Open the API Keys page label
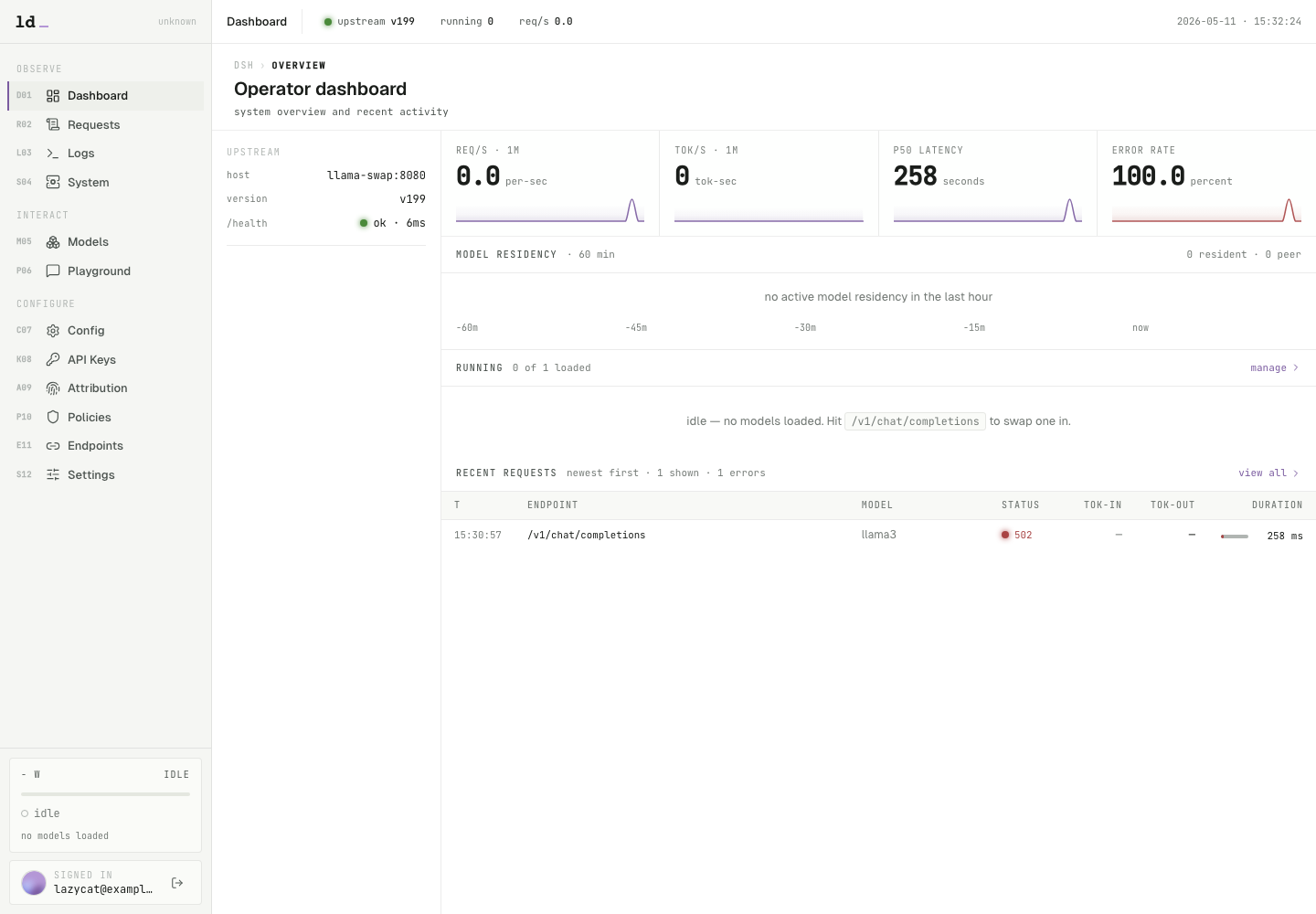Viewport: 1316px width, 914px height. point(91,360)
